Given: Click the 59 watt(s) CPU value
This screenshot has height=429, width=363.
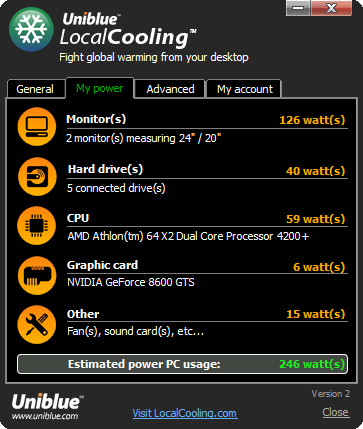Looking at the screenshot, I should [x=315, y=219].
